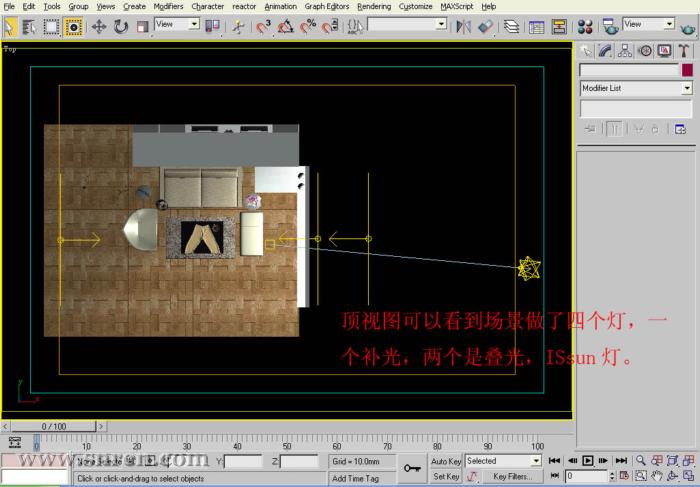
Task: Toggle the selection lock key icon
Action: click(412, 468)
